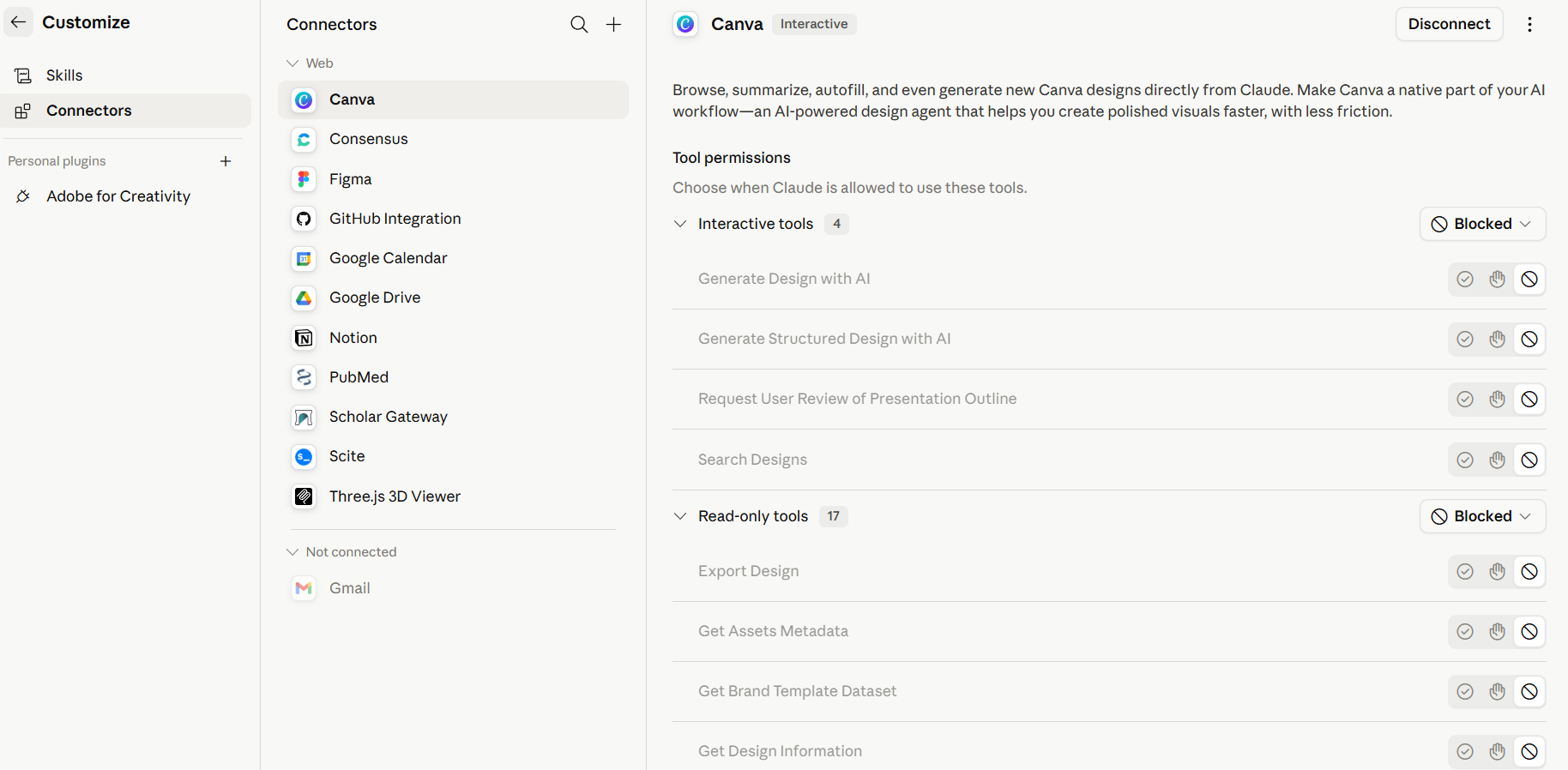This screenshot has width=1568, height=770.
Task: Click the Tool permissions heading
Action: click(731, 158)
